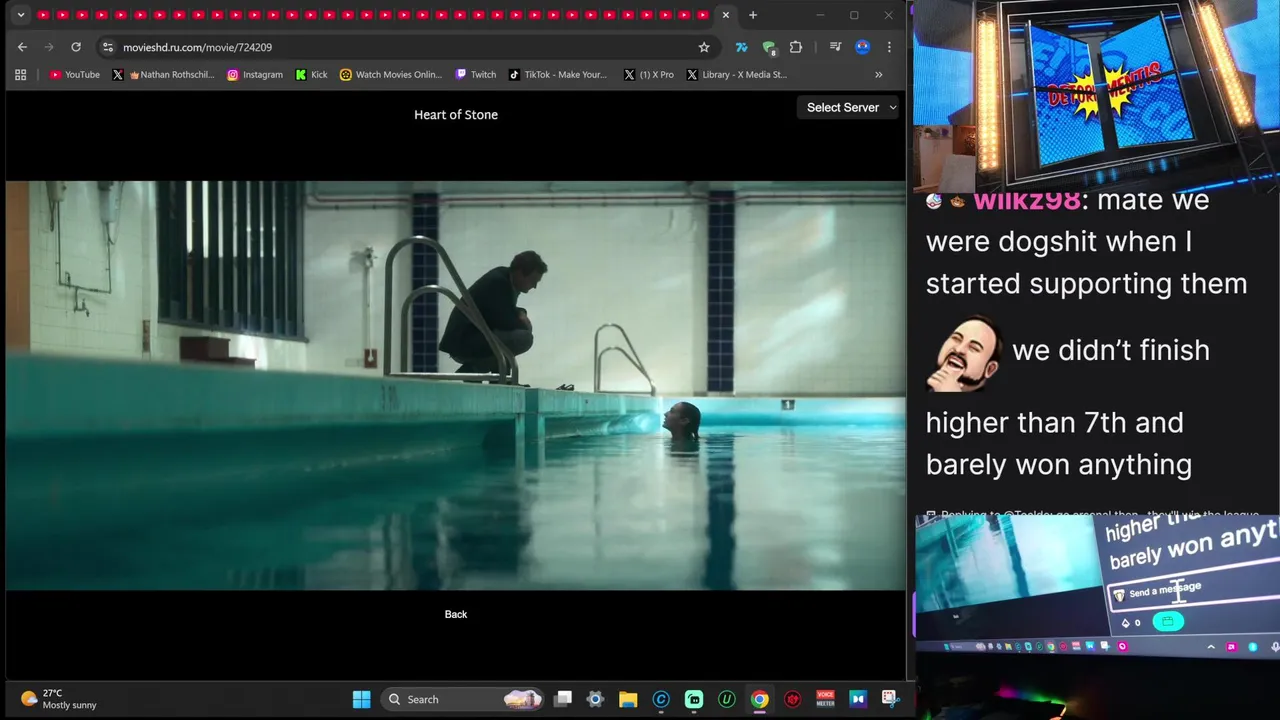This screenshot has height=720, width=1280.
Task: Open site information icon in address bar
Action: coord(108,47)
